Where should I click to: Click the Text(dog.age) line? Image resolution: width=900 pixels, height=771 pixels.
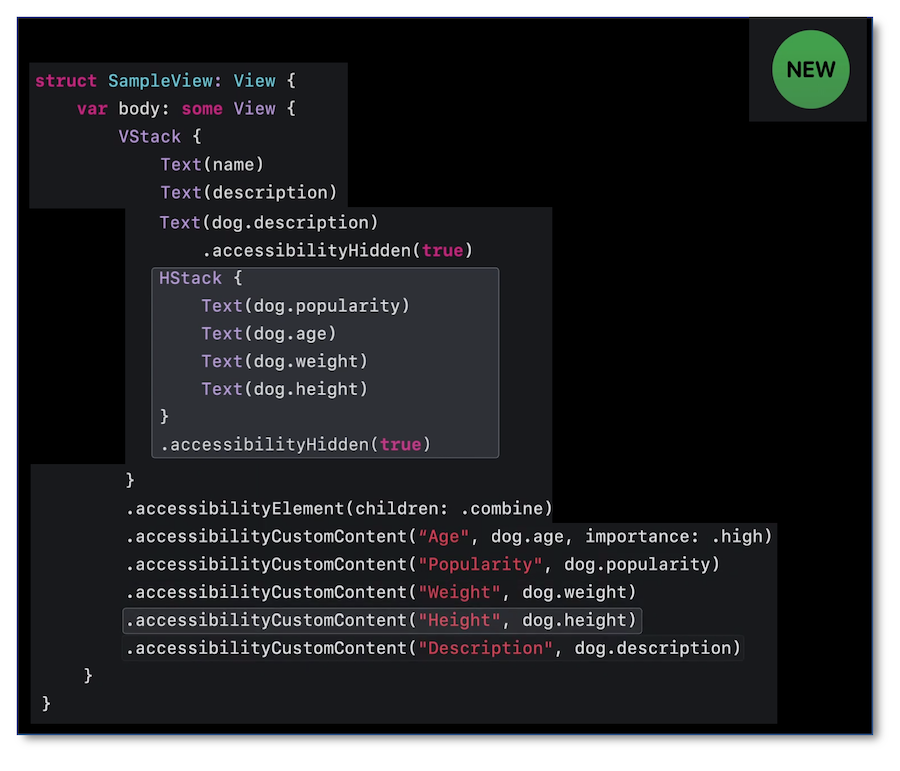pyautogui.click(x=268, y=334)
